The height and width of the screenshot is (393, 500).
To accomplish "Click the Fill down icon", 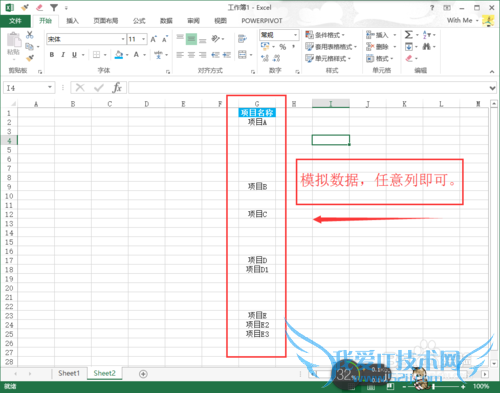I will pyautogui.click(x=409, y=47).
